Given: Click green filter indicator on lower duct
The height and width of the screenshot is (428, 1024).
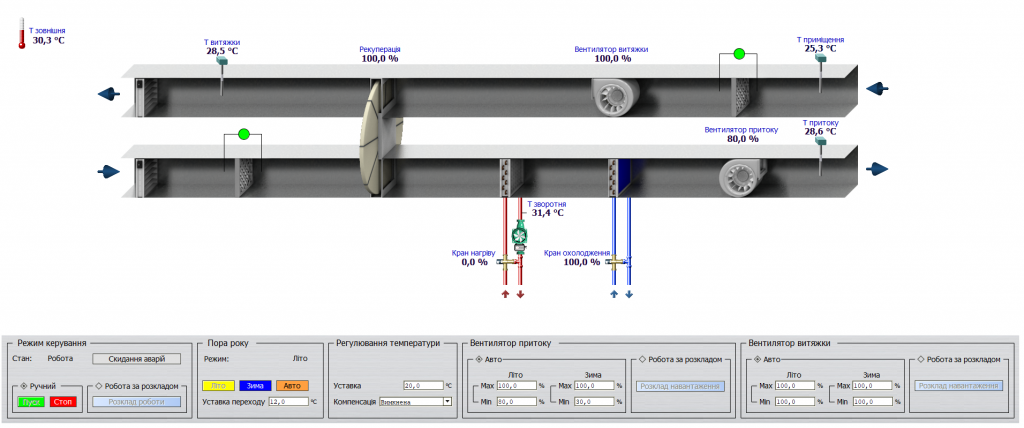Looking at the screenshot, I should 243,134.
